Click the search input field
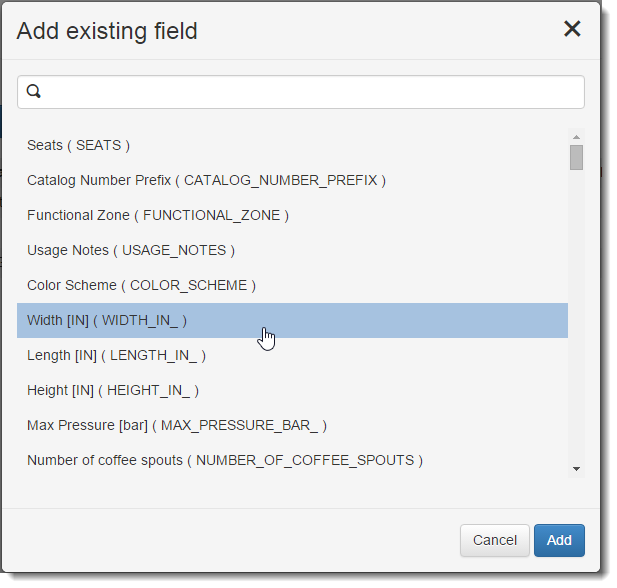 pyautogui.click(x=310, y=92)
